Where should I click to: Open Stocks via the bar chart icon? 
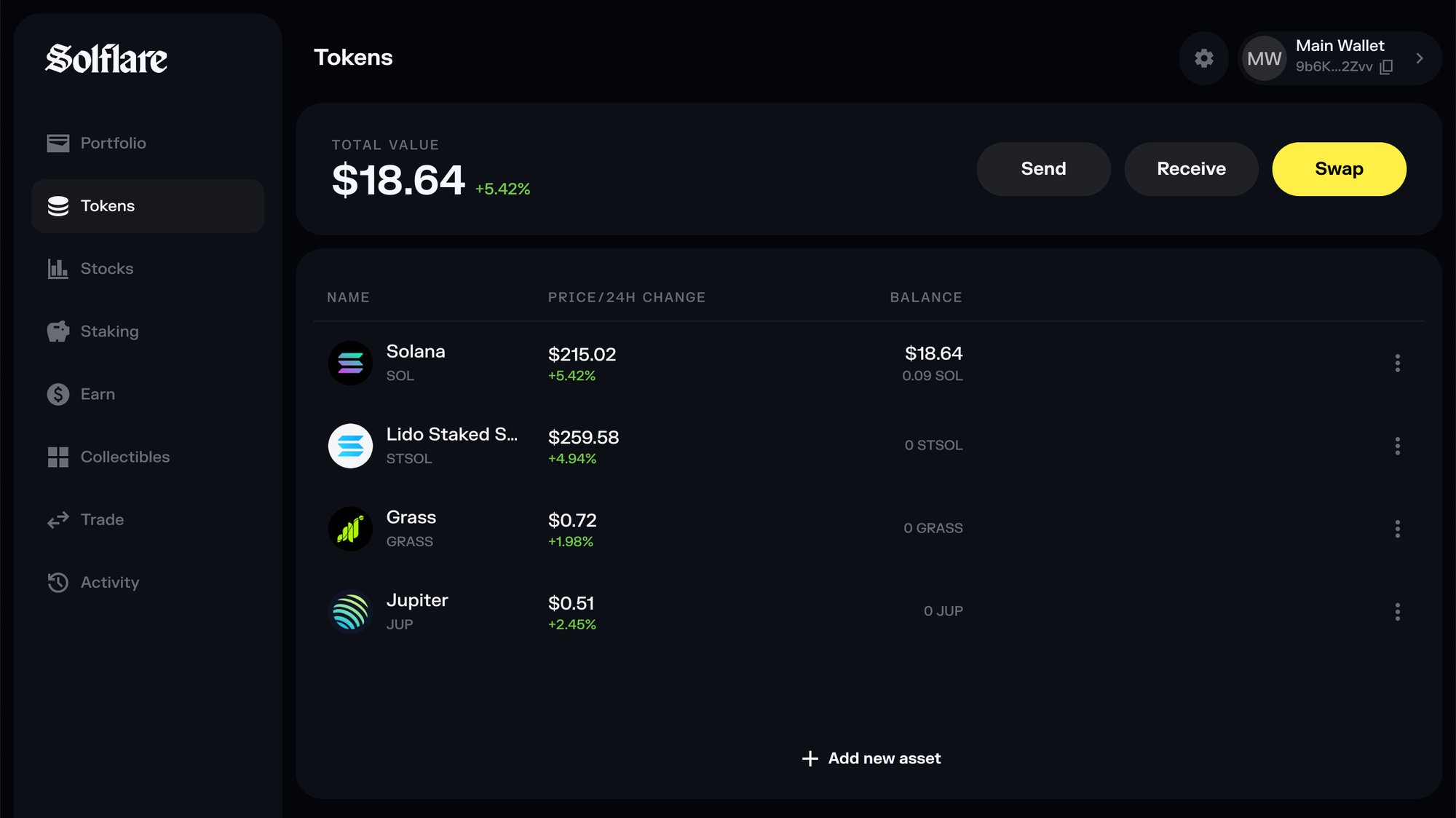click(x=58, y=268)
